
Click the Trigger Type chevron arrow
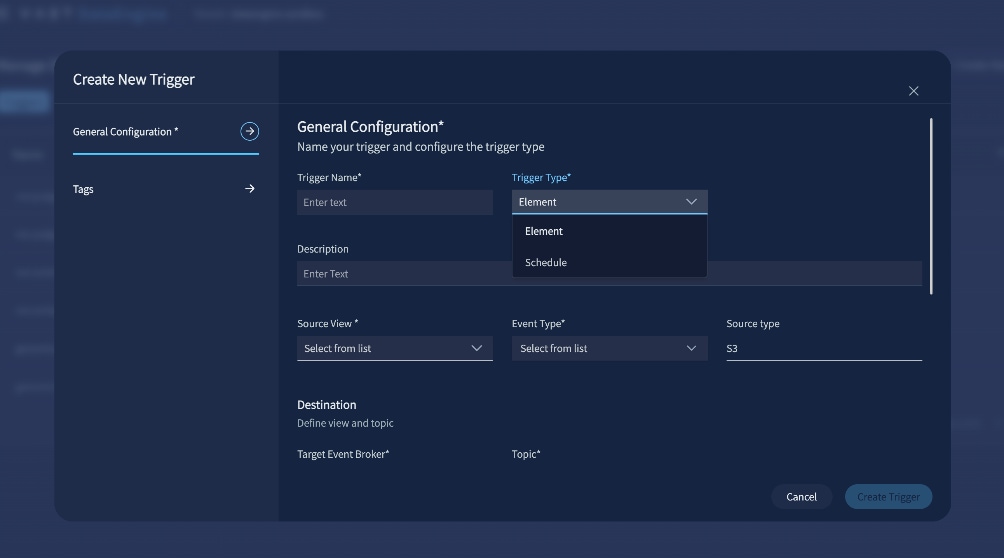click(691, 202)
